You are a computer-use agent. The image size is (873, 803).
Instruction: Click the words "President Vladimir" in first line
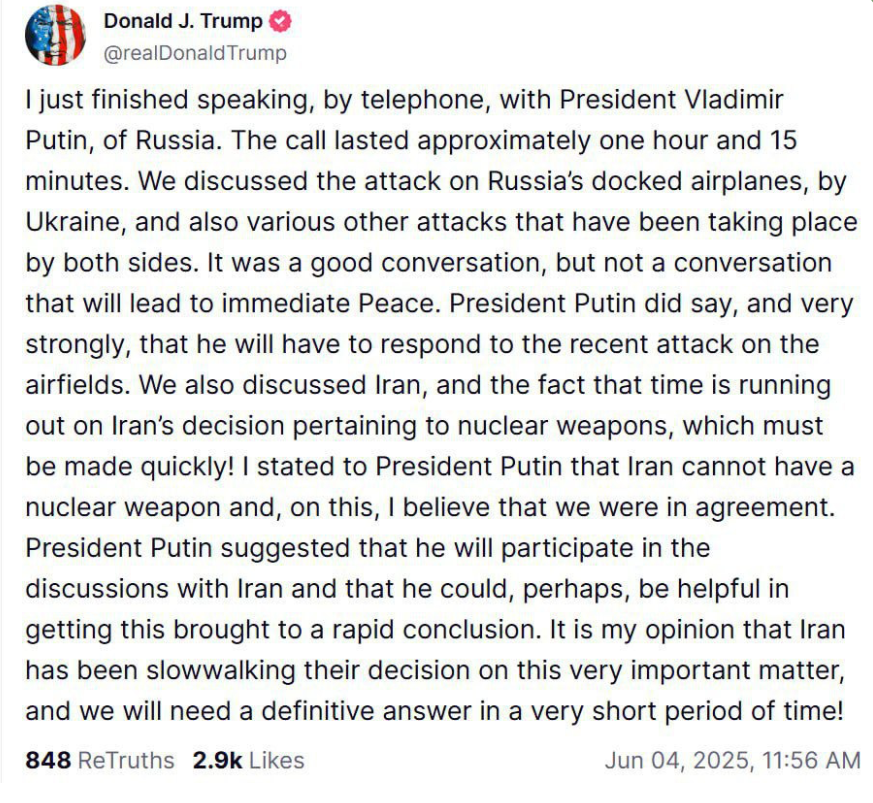671,100
